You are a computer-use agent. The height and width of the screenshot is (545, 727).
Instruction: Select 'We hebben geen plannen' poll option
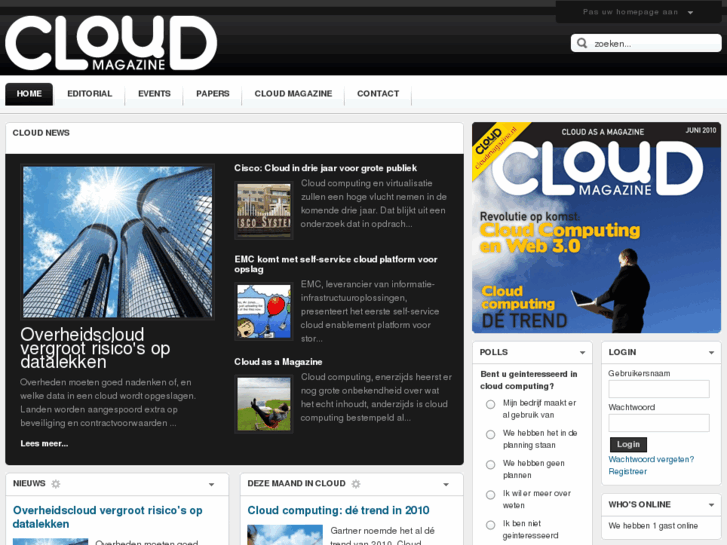491,465
